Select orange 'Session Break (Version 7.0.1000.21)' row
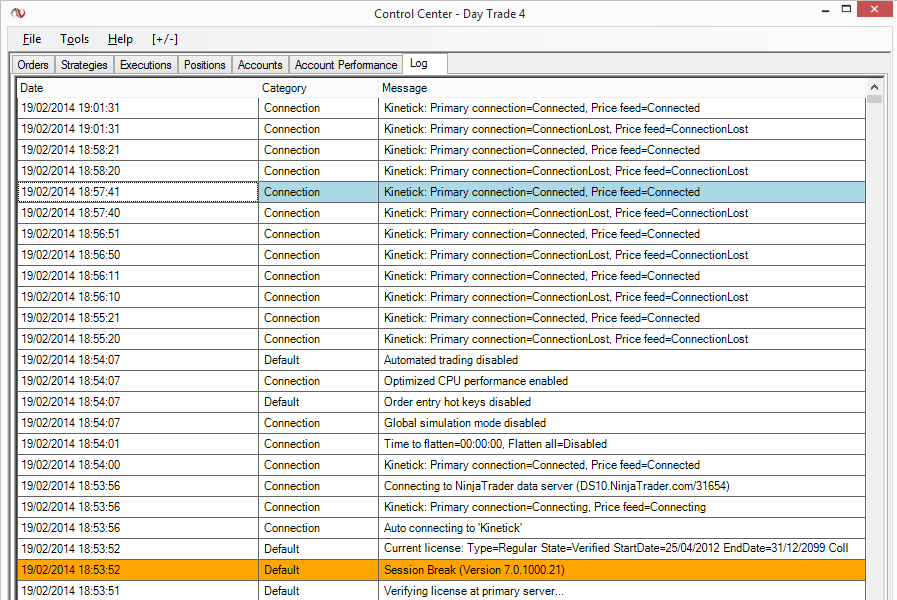 [x=441, y=570]
